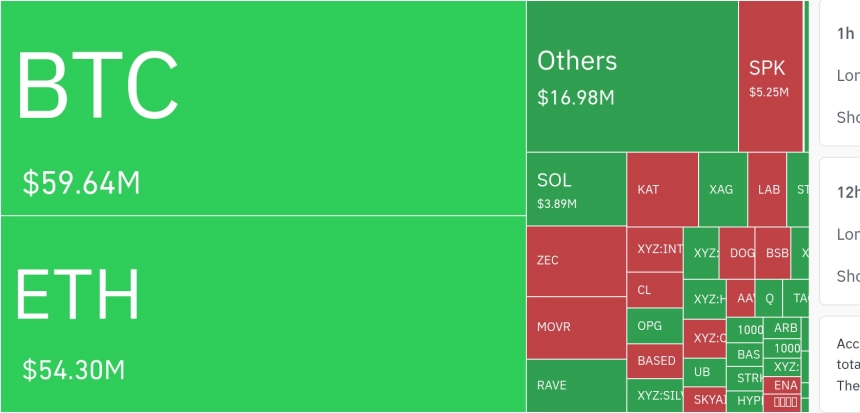Click the red KAT tile
This screenshot has height=413, width=860.
pos(662,189)
